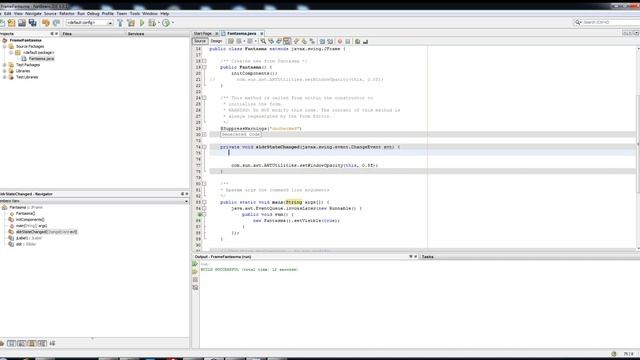The height and width of the screenshot is (360, 640).
Task: Select Fantasma.java in Projects tree
Action: click(41, 59)
